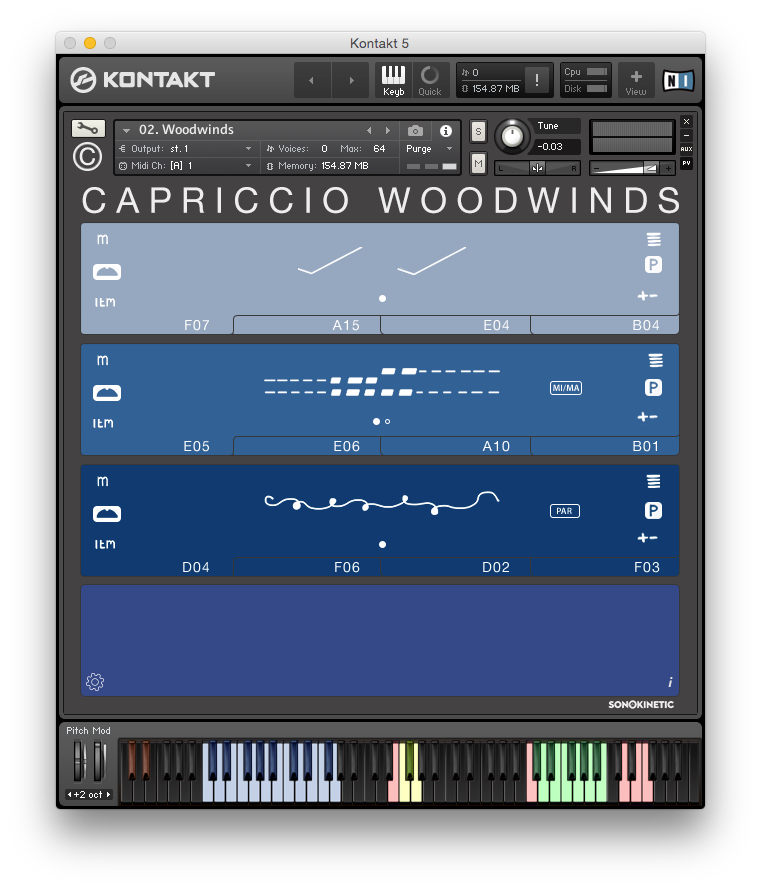Click the P icon in middle field
The height and width of the screenshot is (889, 761).
pyautogui.click(x=653, y=388)
